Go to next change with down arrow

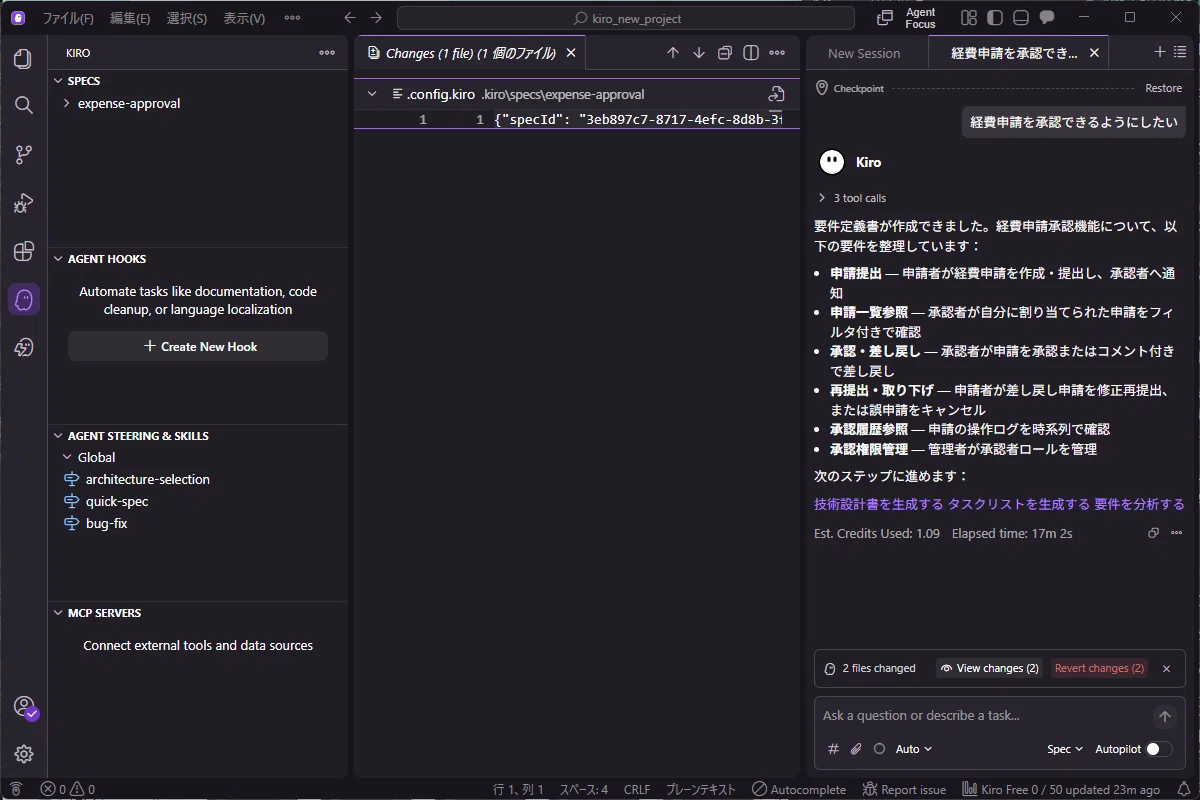[x=699, y=53]
